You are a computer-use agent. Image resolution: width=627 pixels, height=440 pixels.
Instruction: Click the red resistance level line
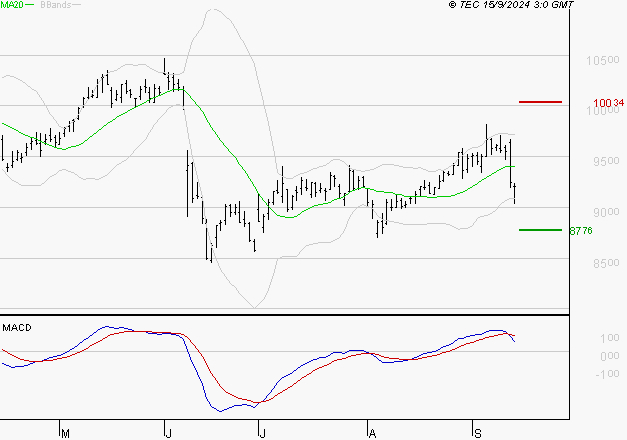pyautogui.click(x=540, y=102)
